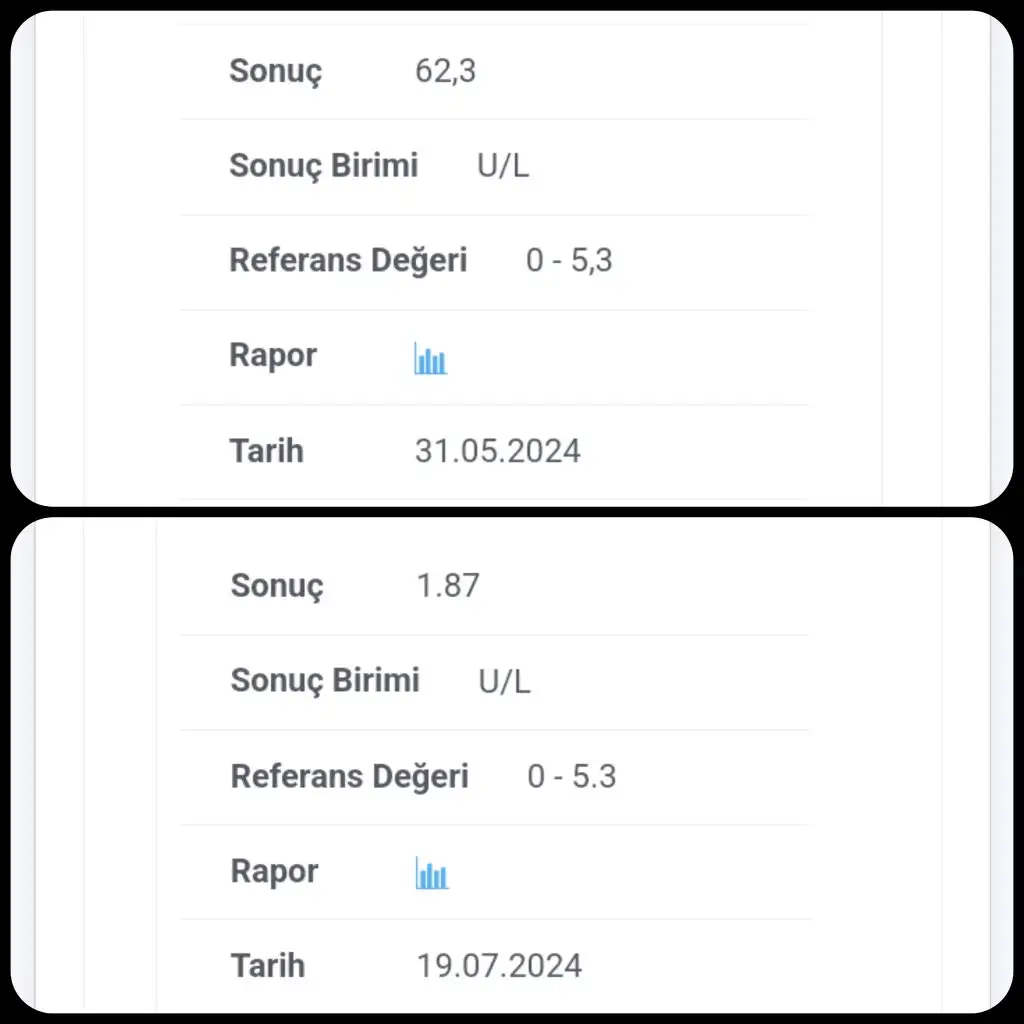Open the report chart icon dated 19.07.2024
Screen dimensions: 1024x1024
[x=432, y=872]
